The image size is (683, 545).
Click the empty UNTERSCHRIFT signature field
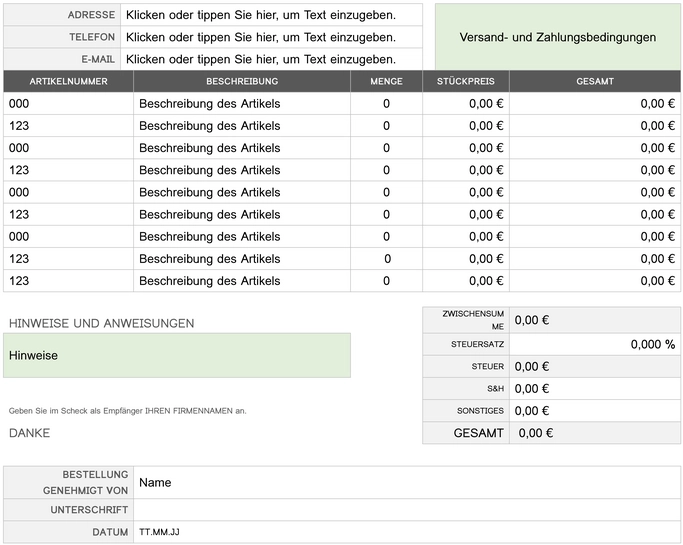tap(407, 510)
